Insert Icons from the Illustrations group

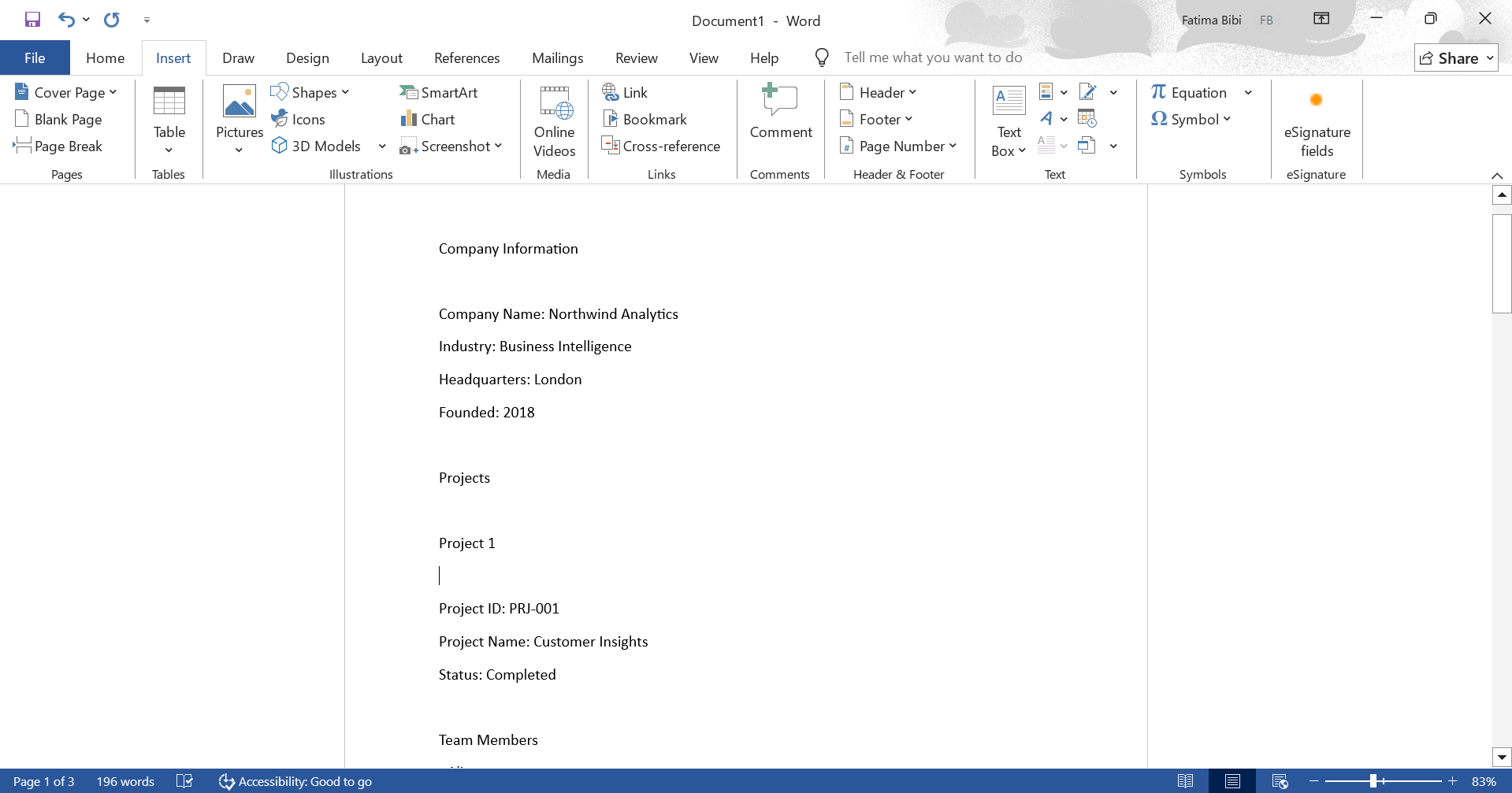pos(299,119)
